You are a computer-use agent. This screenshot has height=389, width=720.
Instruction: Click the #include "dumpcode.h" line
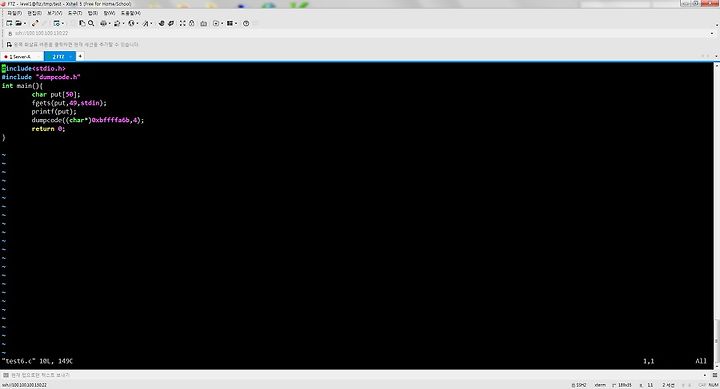pos(41,77)
